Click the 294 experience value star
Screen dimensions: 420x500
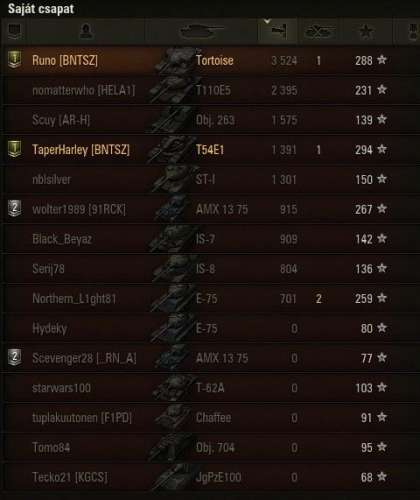pyautogui.click(x=382, y=149)
